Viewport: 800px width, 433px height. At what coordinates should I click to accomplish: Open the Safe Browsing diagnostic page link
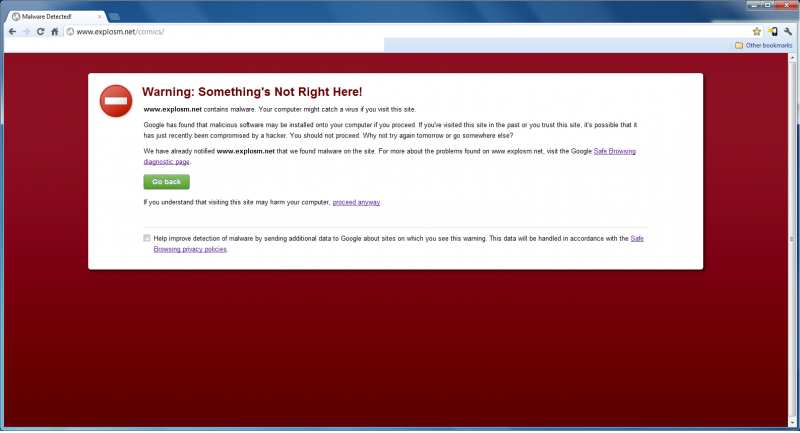(614, 151)
